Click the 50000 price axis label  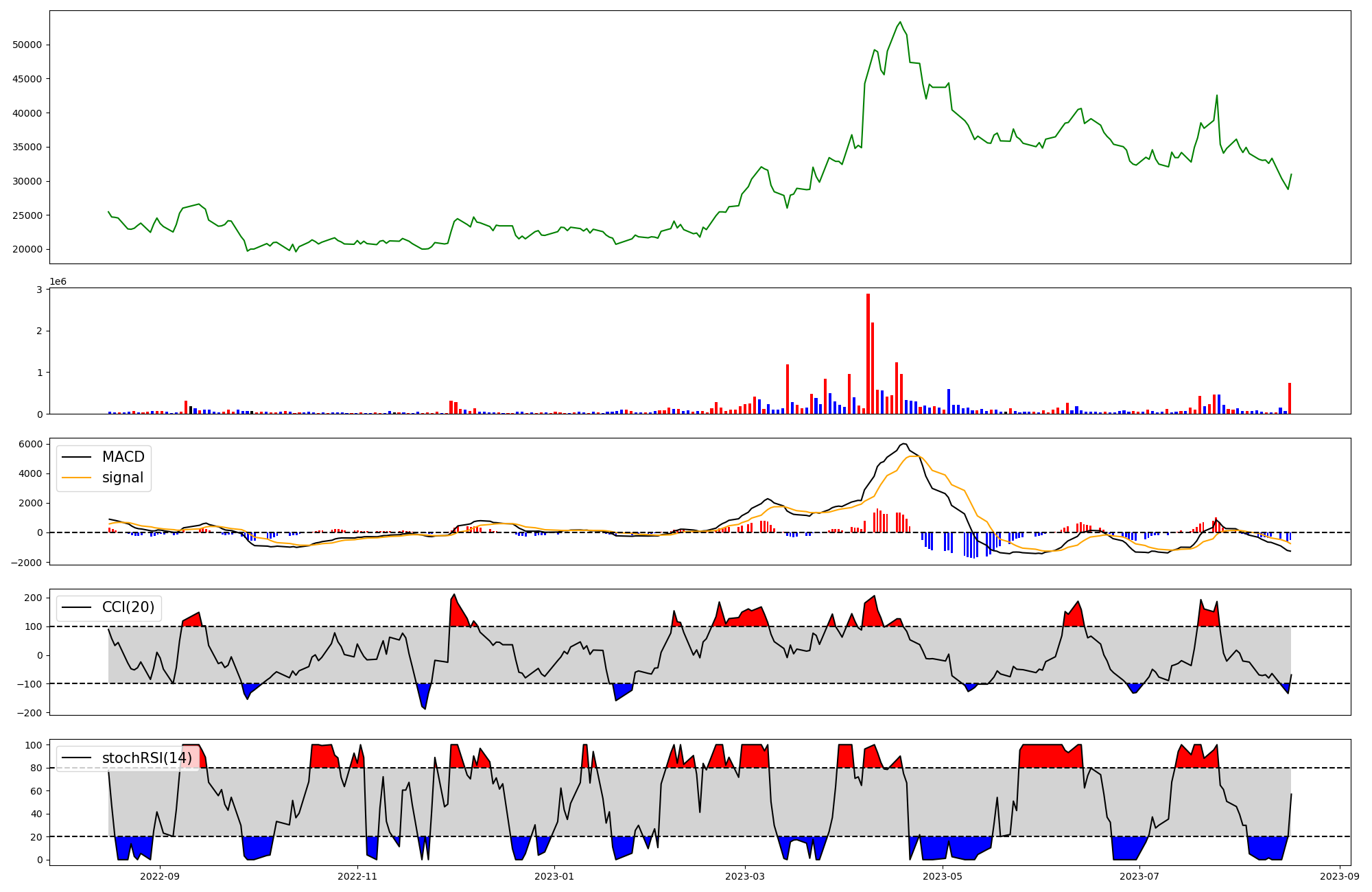(27, 45)
